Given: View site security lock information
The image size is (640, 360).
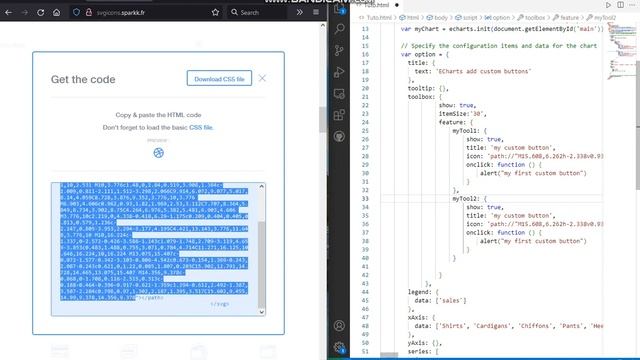Looking at the screenshot, I should [x=89, y=13].
